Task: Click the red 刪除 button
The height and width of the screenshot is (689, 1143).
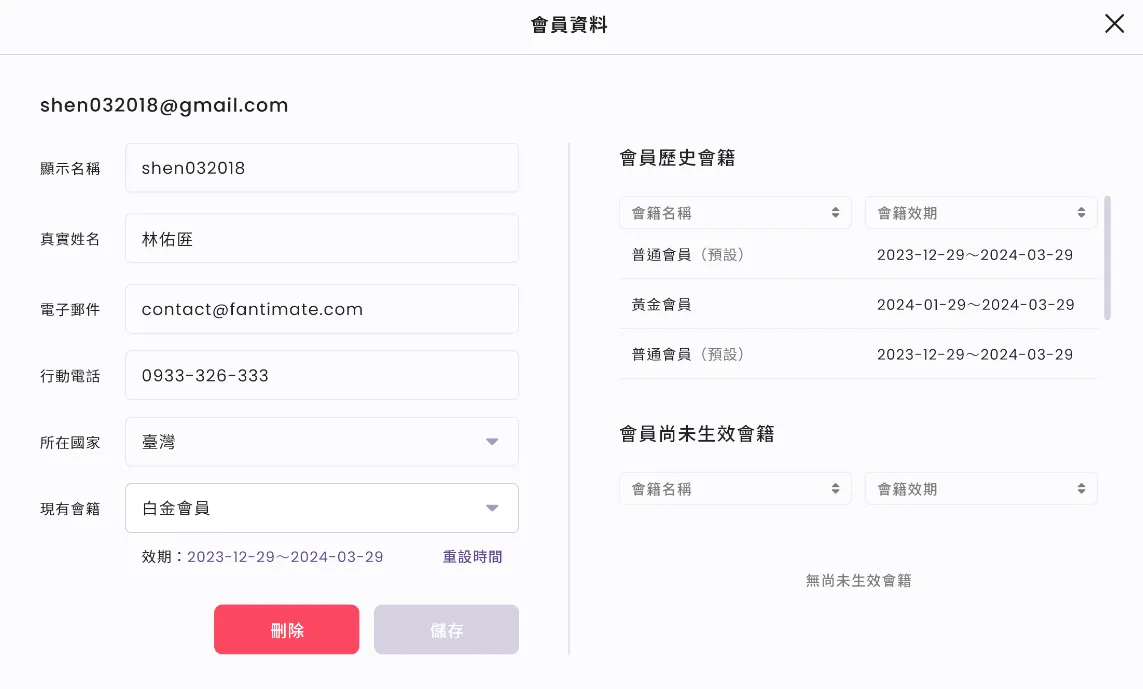Action: [286, 629]
